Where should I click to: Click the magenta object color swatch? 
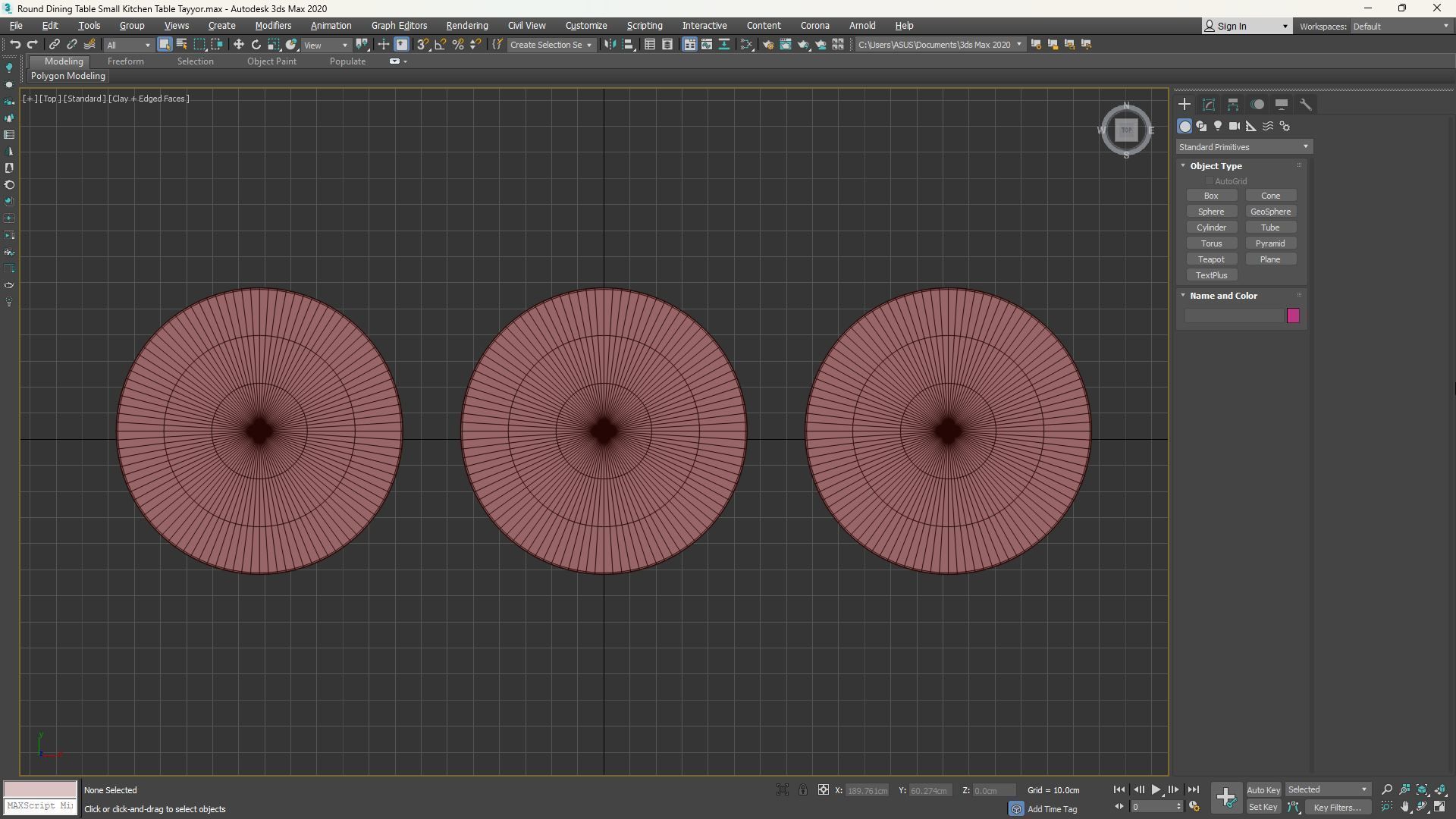coord(1293,315)
